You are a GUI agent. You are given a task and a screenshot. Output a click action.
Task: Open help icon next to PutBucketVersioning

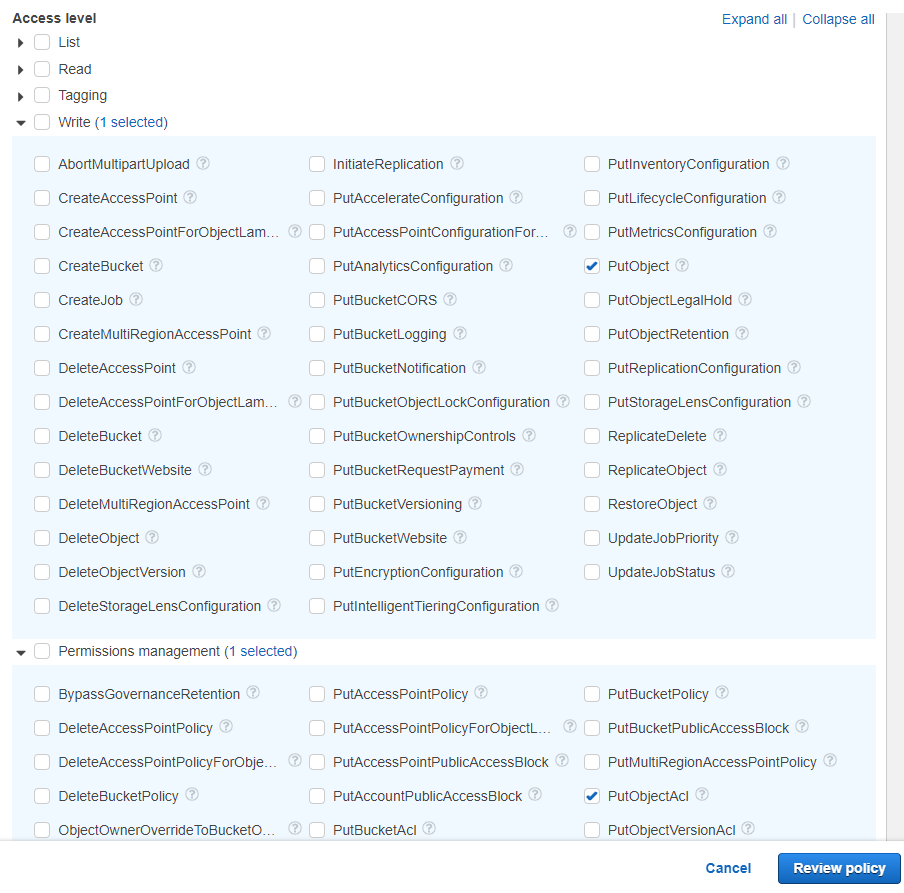click(475, 504)
